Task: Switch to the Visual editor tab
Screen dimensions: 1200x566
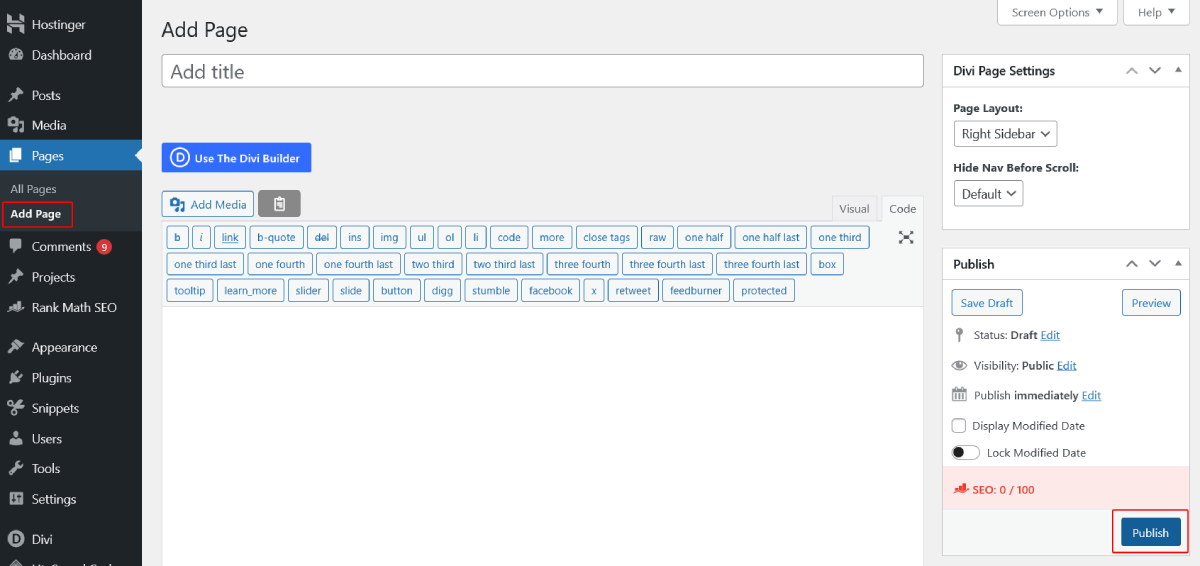Action: (x=854, y=209)
